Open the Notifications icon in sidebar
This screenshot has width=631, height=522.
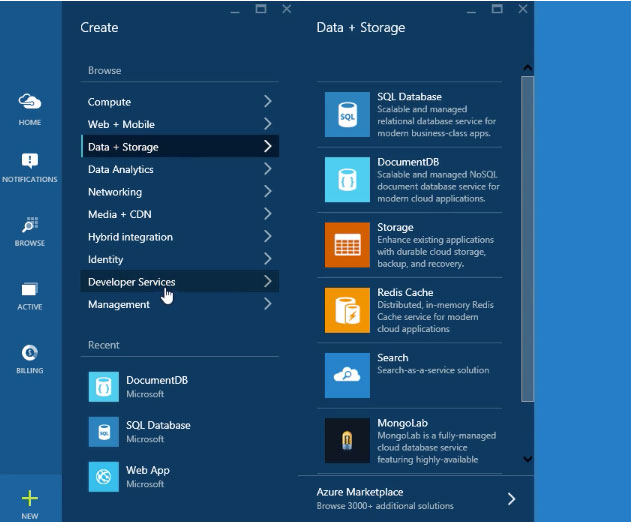pyautogui.click(x=30, y=161)
